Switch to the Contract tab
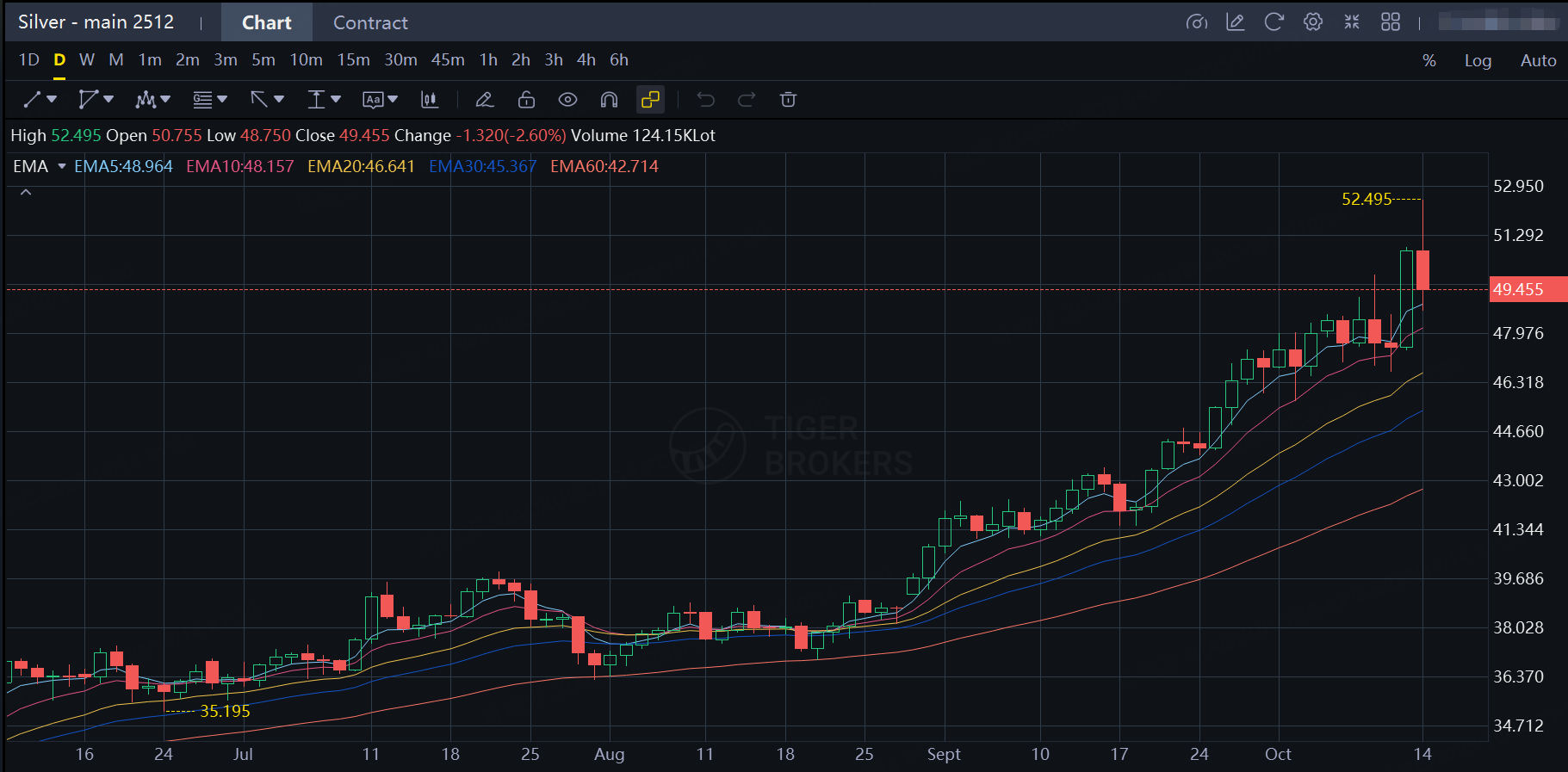Screen dimensions: 1568x772 (370, 22)
